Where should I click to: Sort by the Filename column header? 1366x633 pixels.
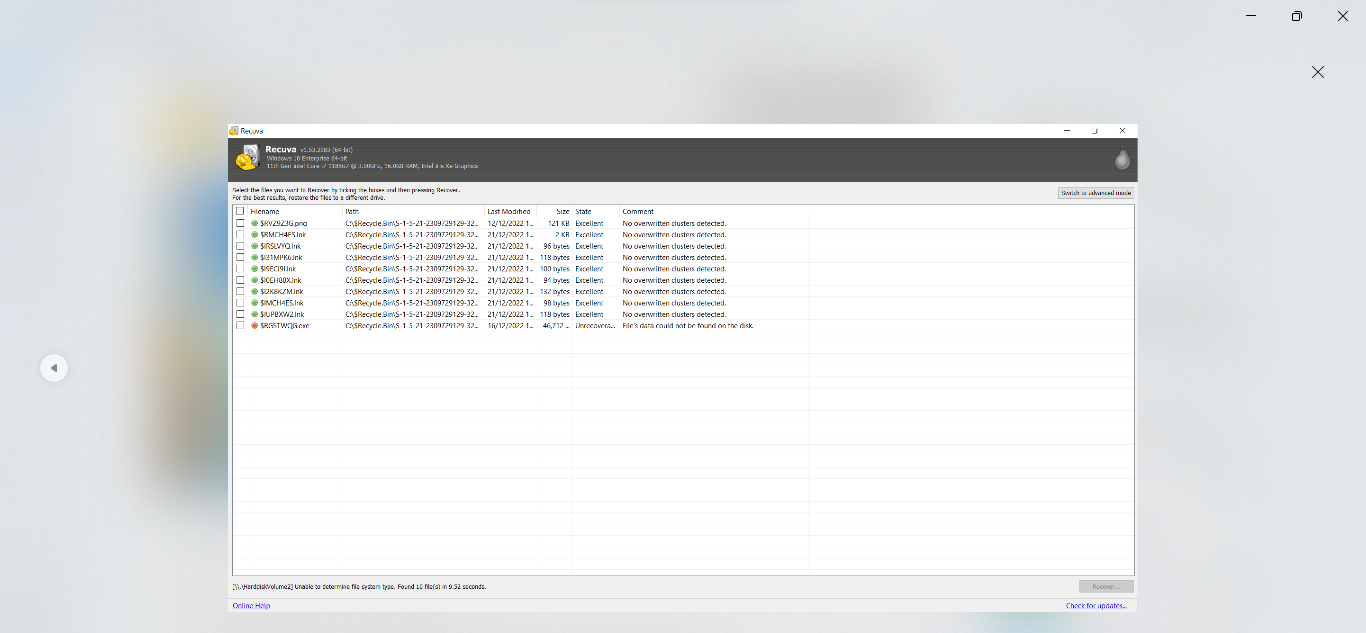(x=265, y=211)
